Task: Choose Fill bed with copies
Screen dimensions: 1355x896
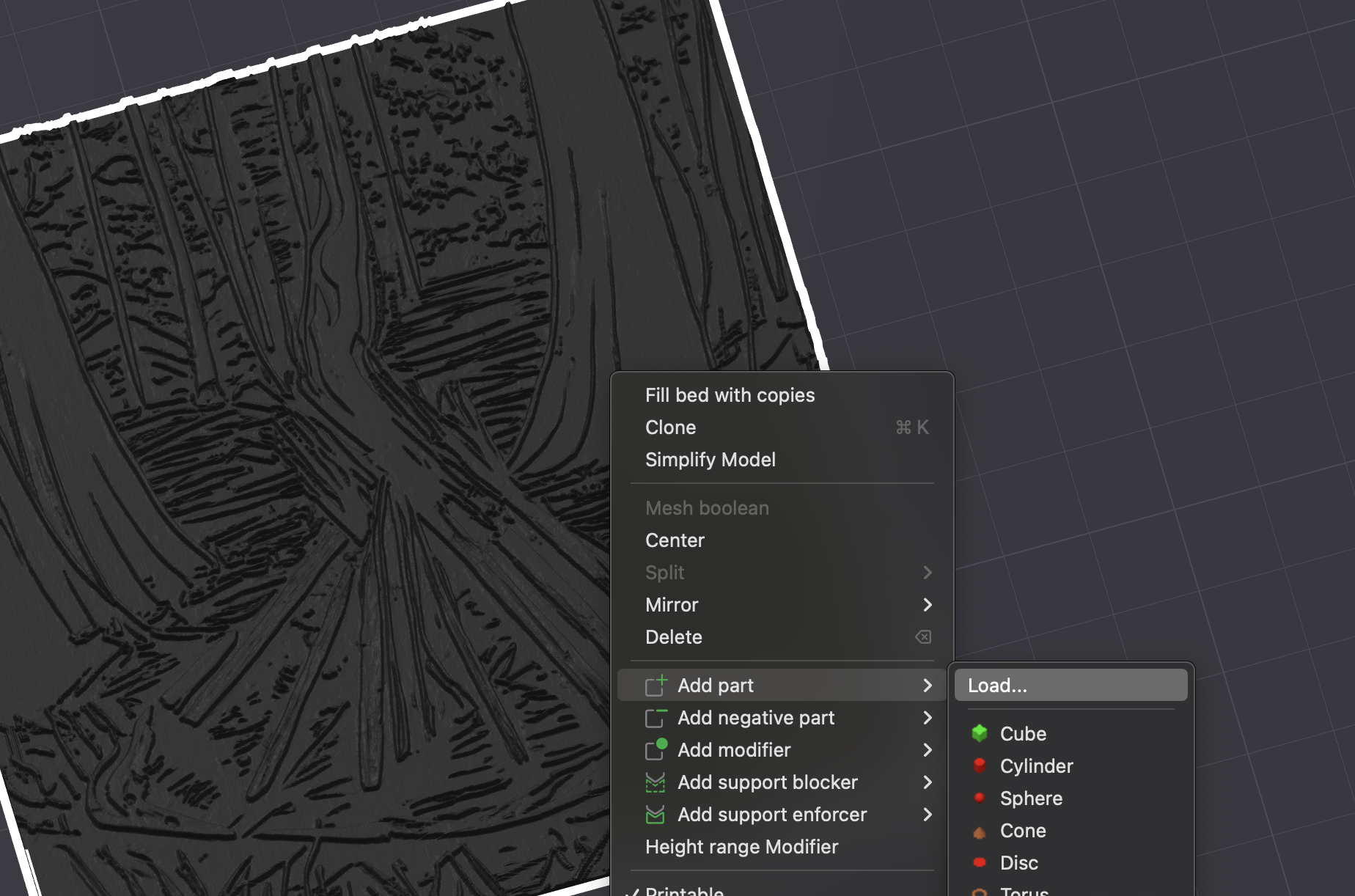Action: coord(782,395)
